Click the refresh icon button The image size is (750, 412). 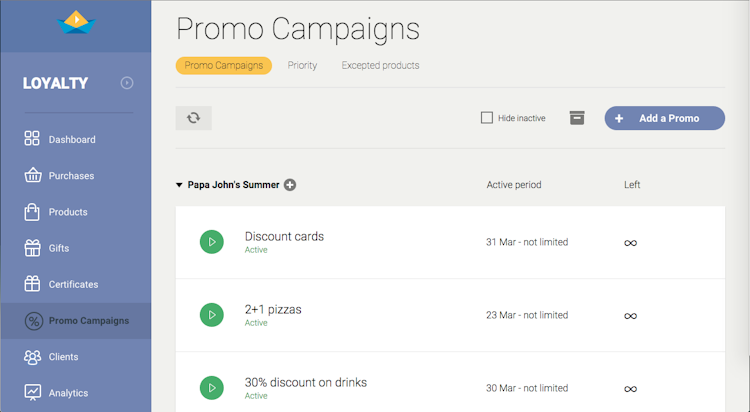coord(193,118)
